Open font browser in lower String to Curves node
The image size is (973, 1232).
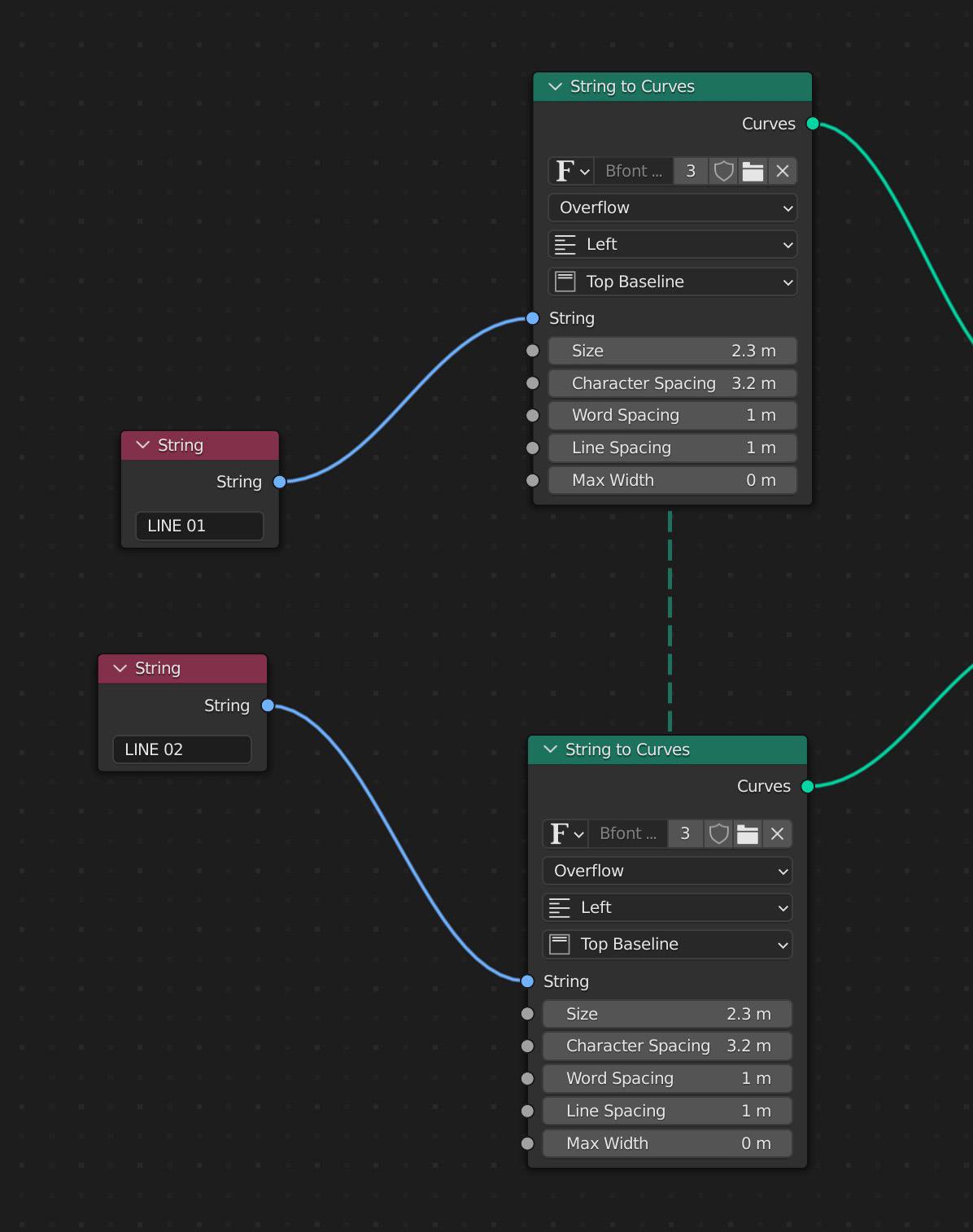coord(566,834)
